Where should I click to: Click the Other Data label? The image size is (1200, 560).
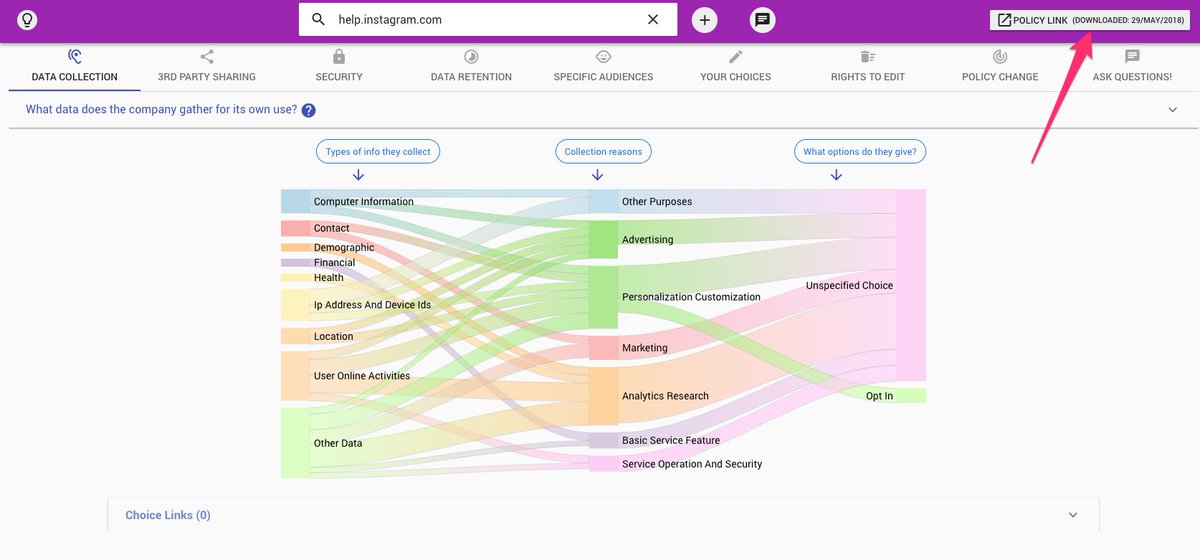point(338,443)
